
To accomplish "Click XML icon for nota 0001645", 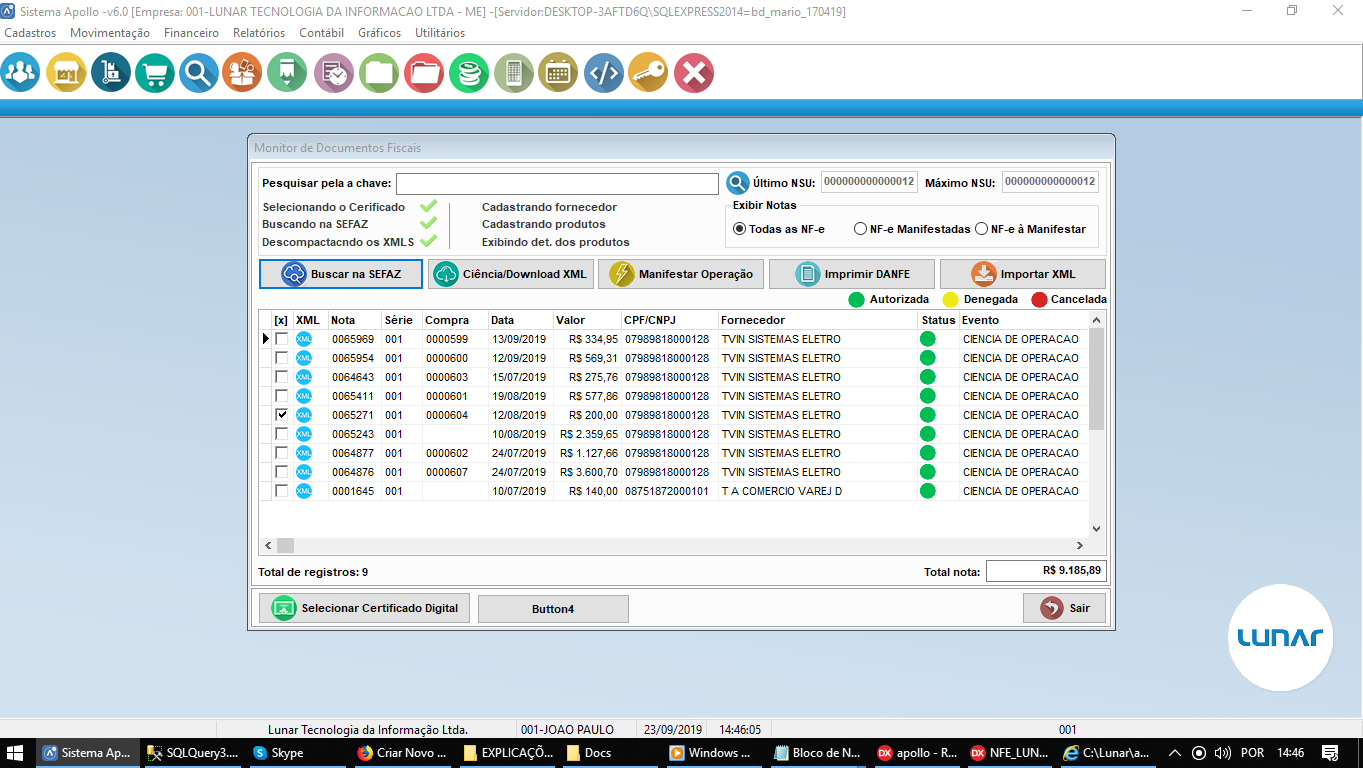I will point(304,491).
